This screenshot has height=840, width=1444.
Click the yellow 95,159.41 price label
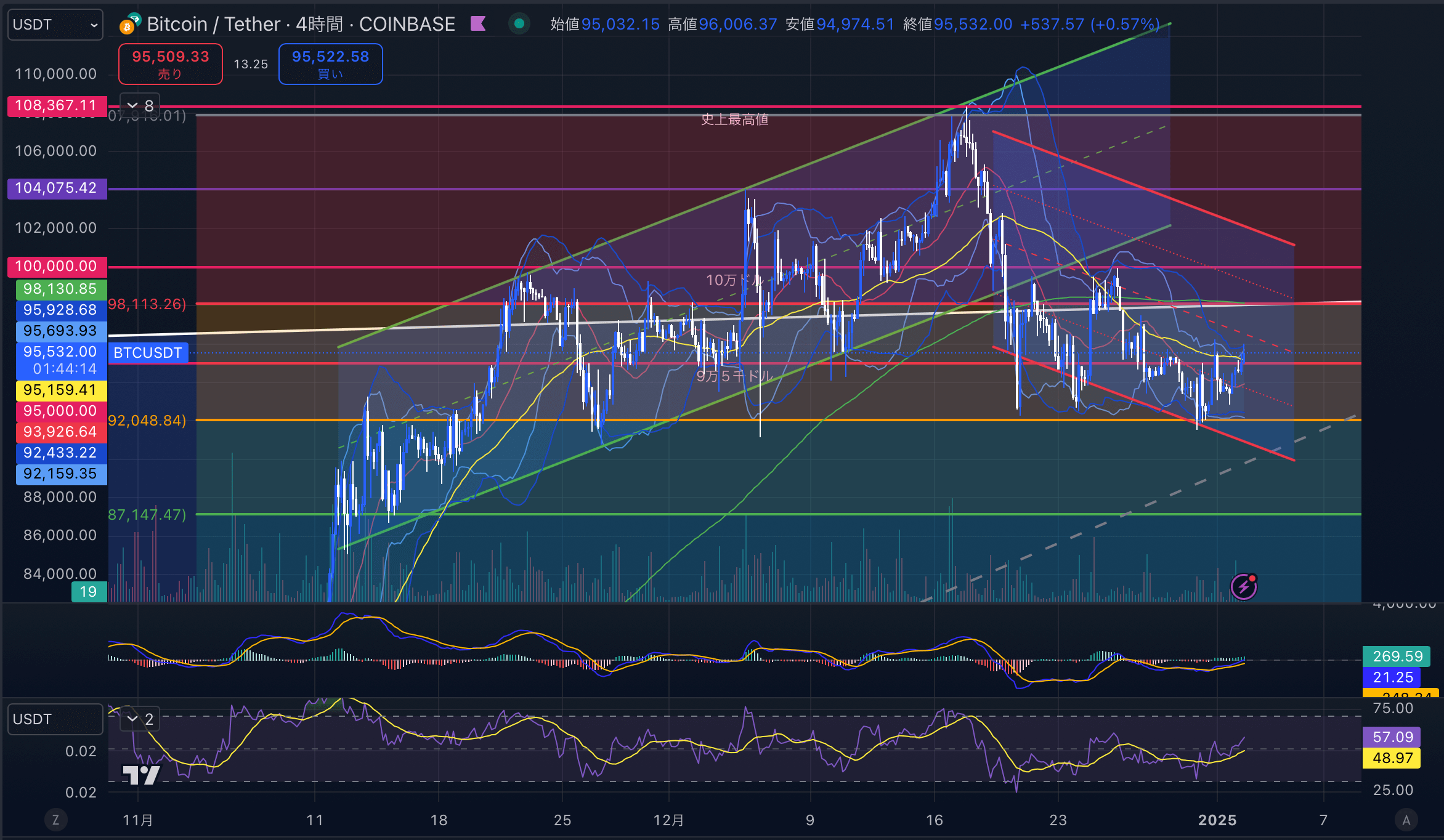coord(61,390)
